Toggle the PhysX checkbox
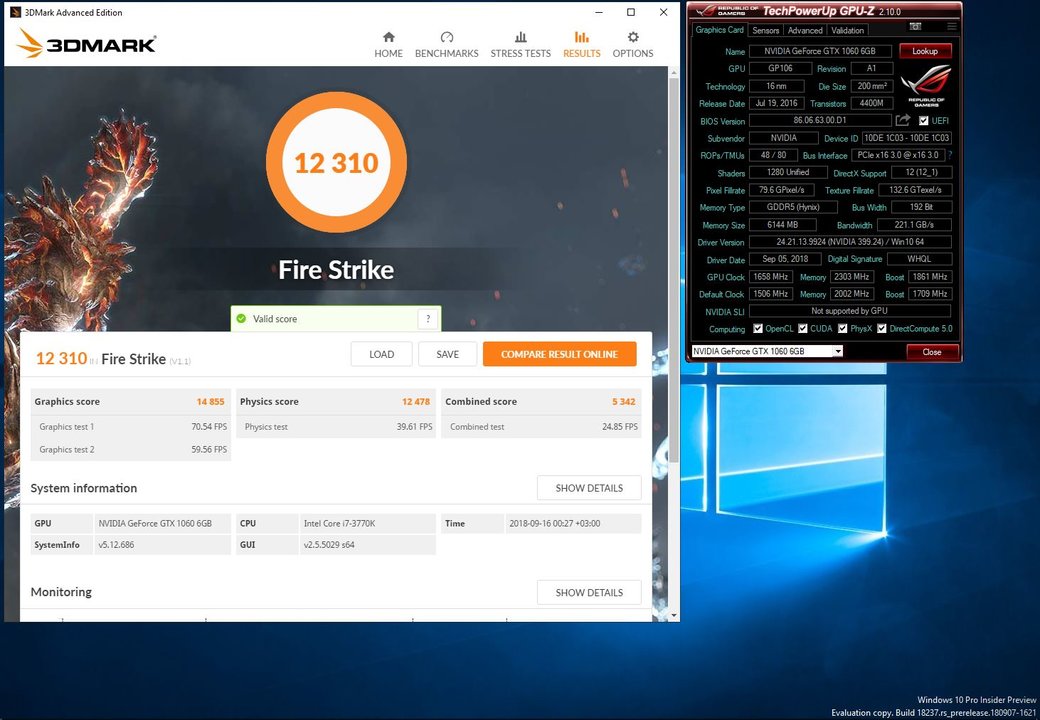Screen dimensions: 1040x720 coord(842,328)
